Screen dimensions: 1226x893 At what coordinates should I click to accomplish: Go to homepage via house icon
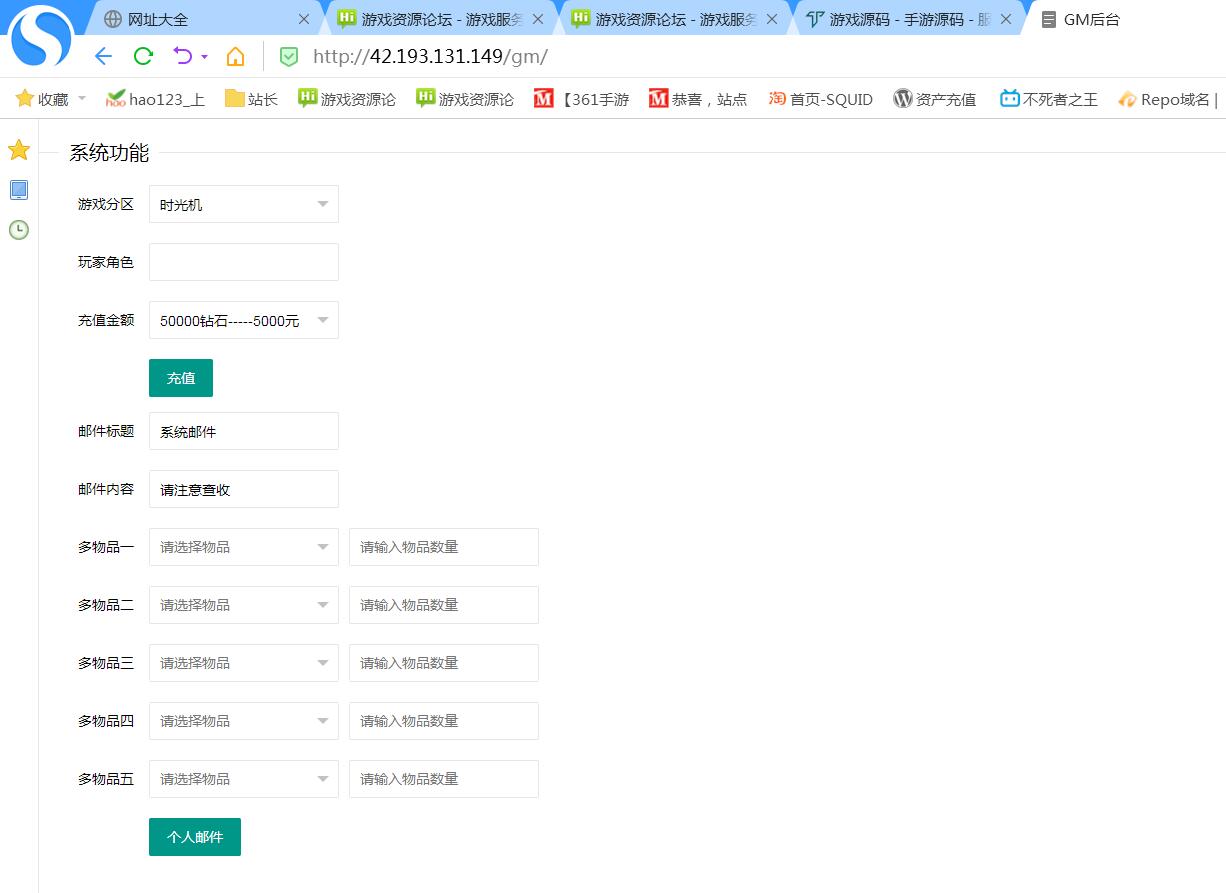(235, 56)
